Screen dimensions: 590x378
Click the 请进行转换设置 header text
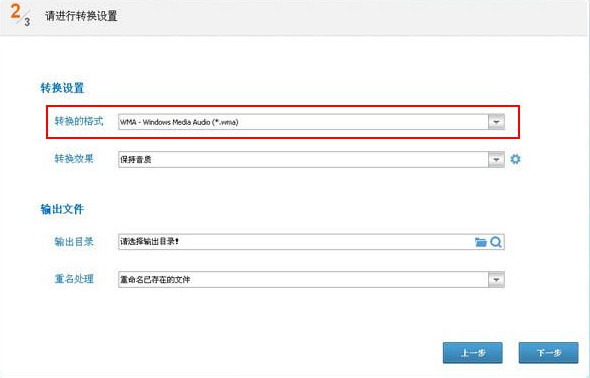[81, 16]
